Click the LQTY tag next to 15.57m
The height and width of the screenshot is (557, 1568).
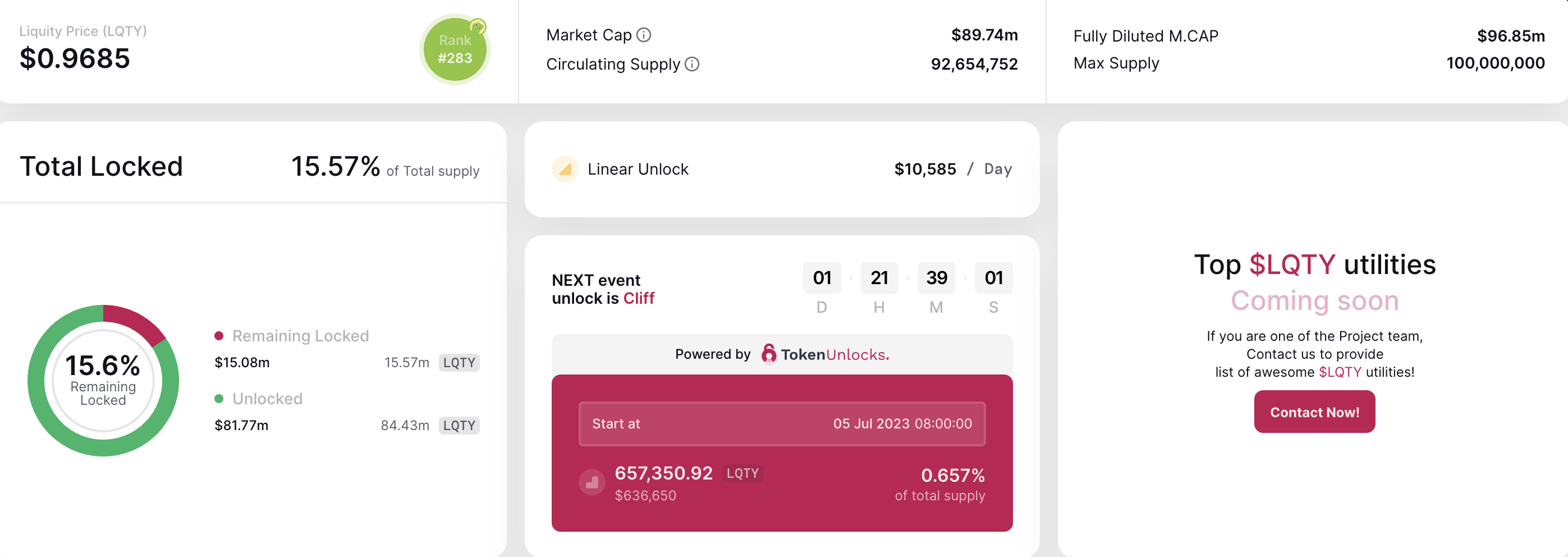459,363
